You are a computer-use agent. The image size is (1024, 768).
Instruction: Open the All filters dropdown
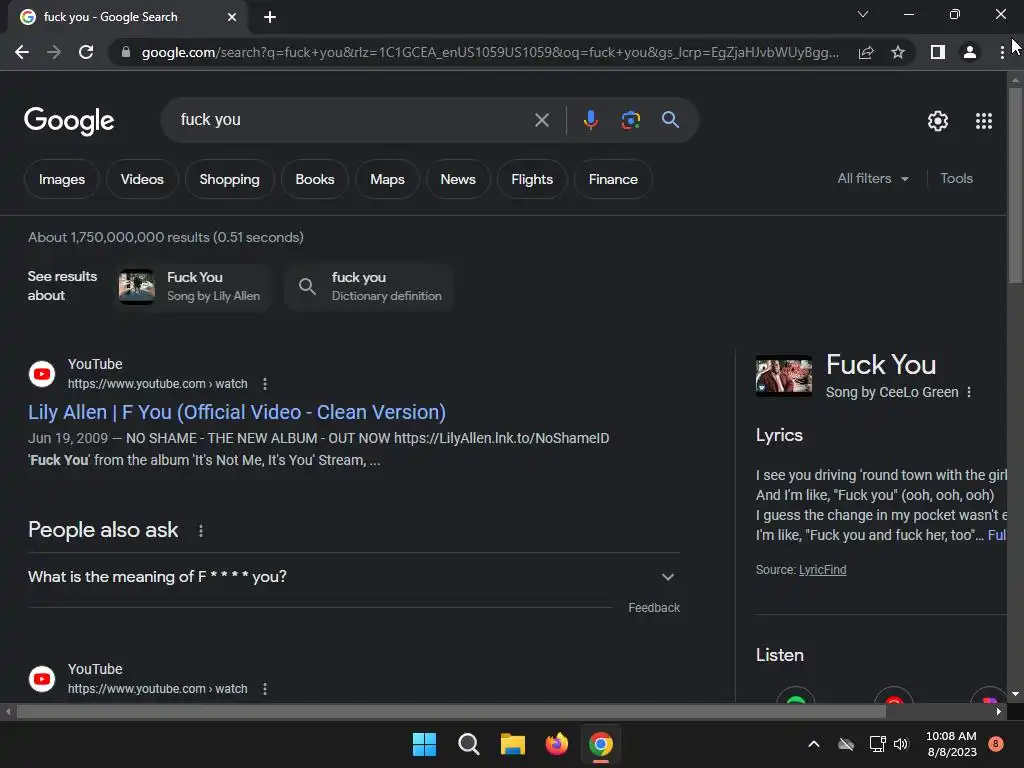point(872,178)
